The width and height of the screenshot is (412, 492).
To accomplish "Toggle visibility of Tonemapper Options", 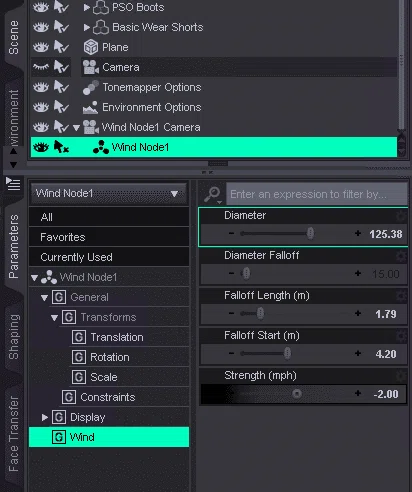I will click(x=41, y=87).
